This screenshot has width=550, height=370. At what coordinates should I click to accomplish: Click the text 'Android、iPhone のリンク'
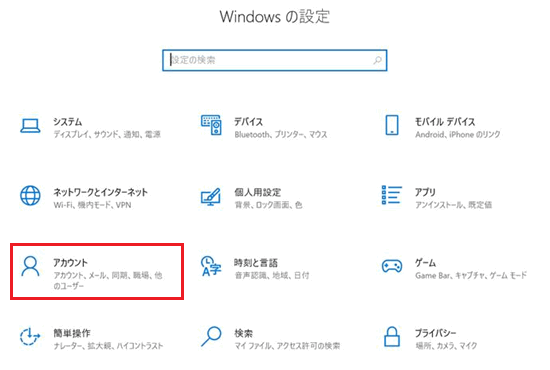458,134
